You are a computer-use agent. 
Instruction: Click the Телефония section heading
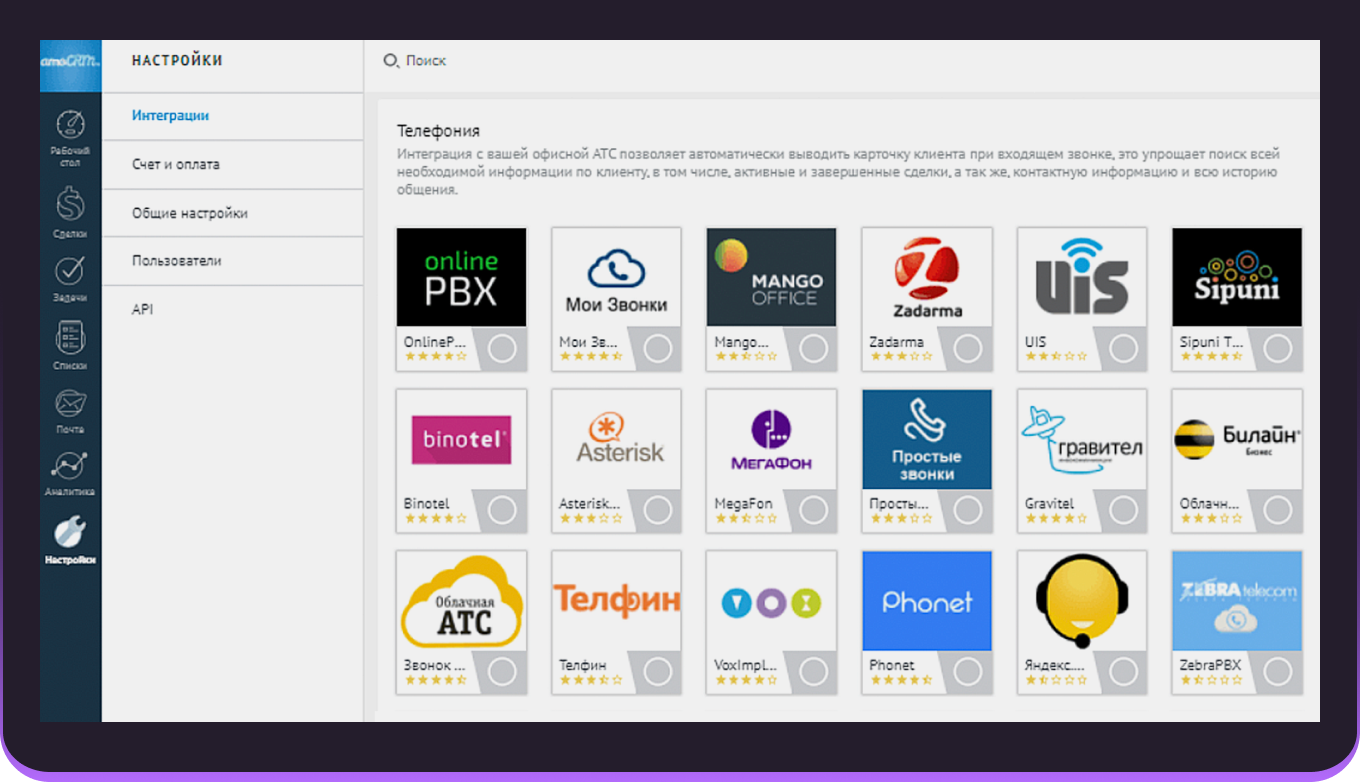coord(438,131)
